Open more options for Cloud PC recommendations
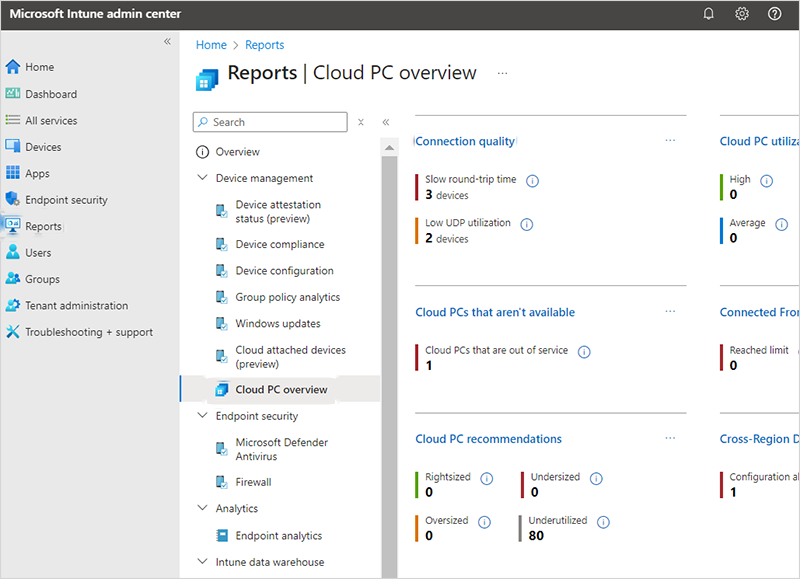800x579 pixels. pyautogui.click(x=670, y=438)
